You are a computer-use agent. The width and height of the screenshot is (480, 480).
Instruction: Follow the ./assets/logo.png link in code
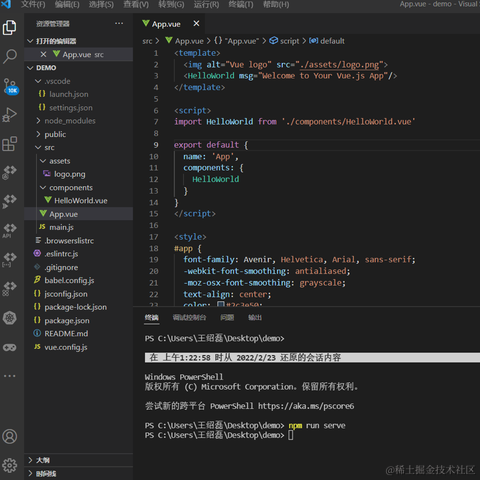click(x=339, y=64)
